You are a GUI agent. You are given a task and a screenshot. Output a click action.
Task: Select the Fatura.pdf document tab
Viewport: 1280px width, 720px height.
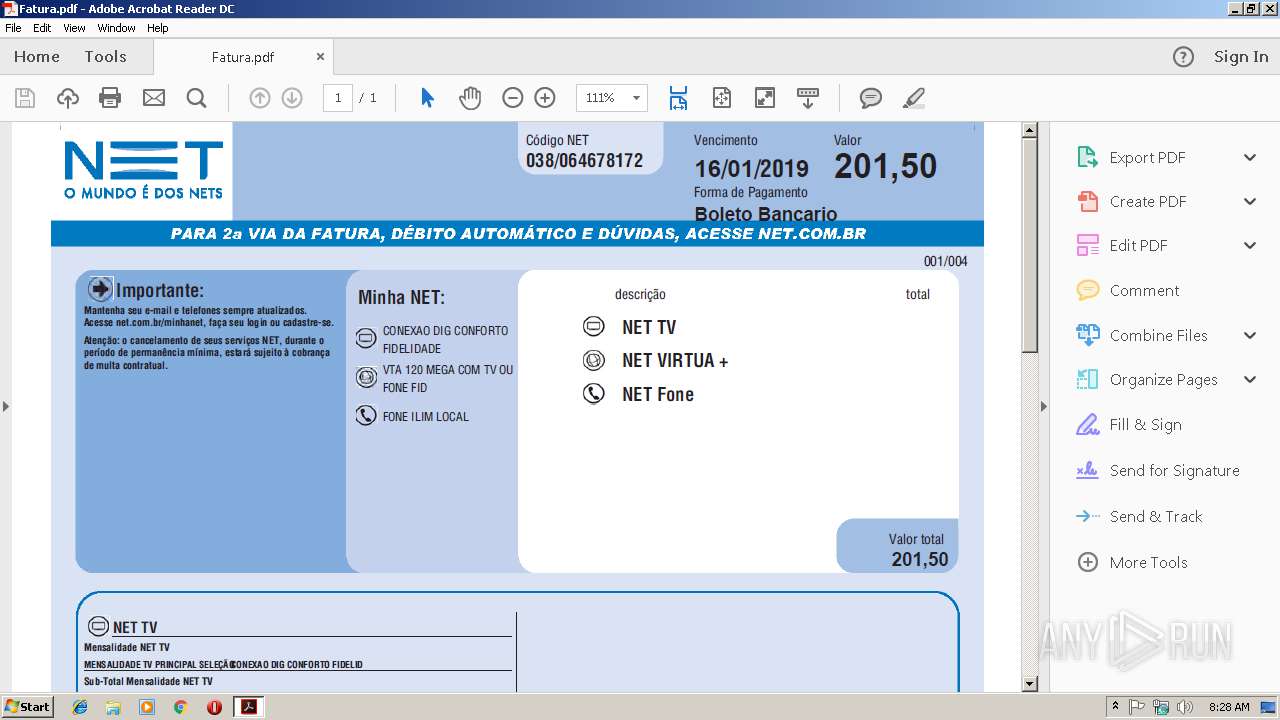tap(242, 58)
